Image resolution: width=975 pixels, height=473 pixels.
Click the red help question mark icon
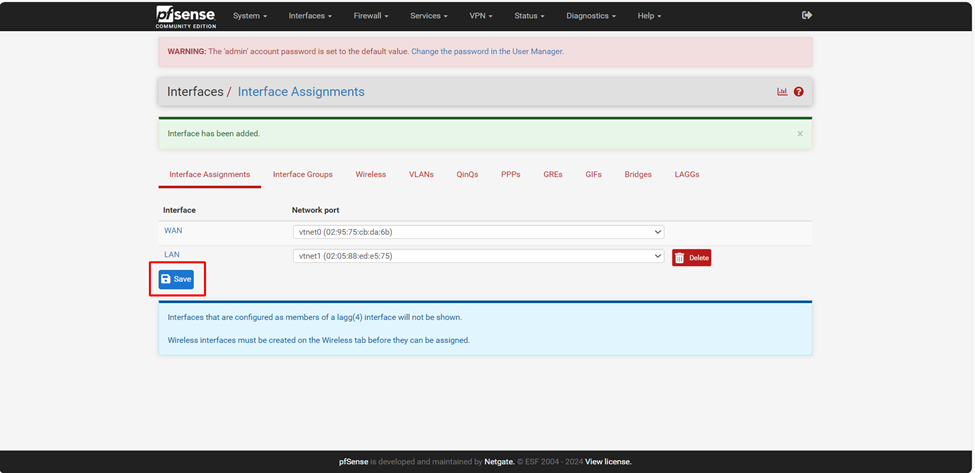point(798,92)
